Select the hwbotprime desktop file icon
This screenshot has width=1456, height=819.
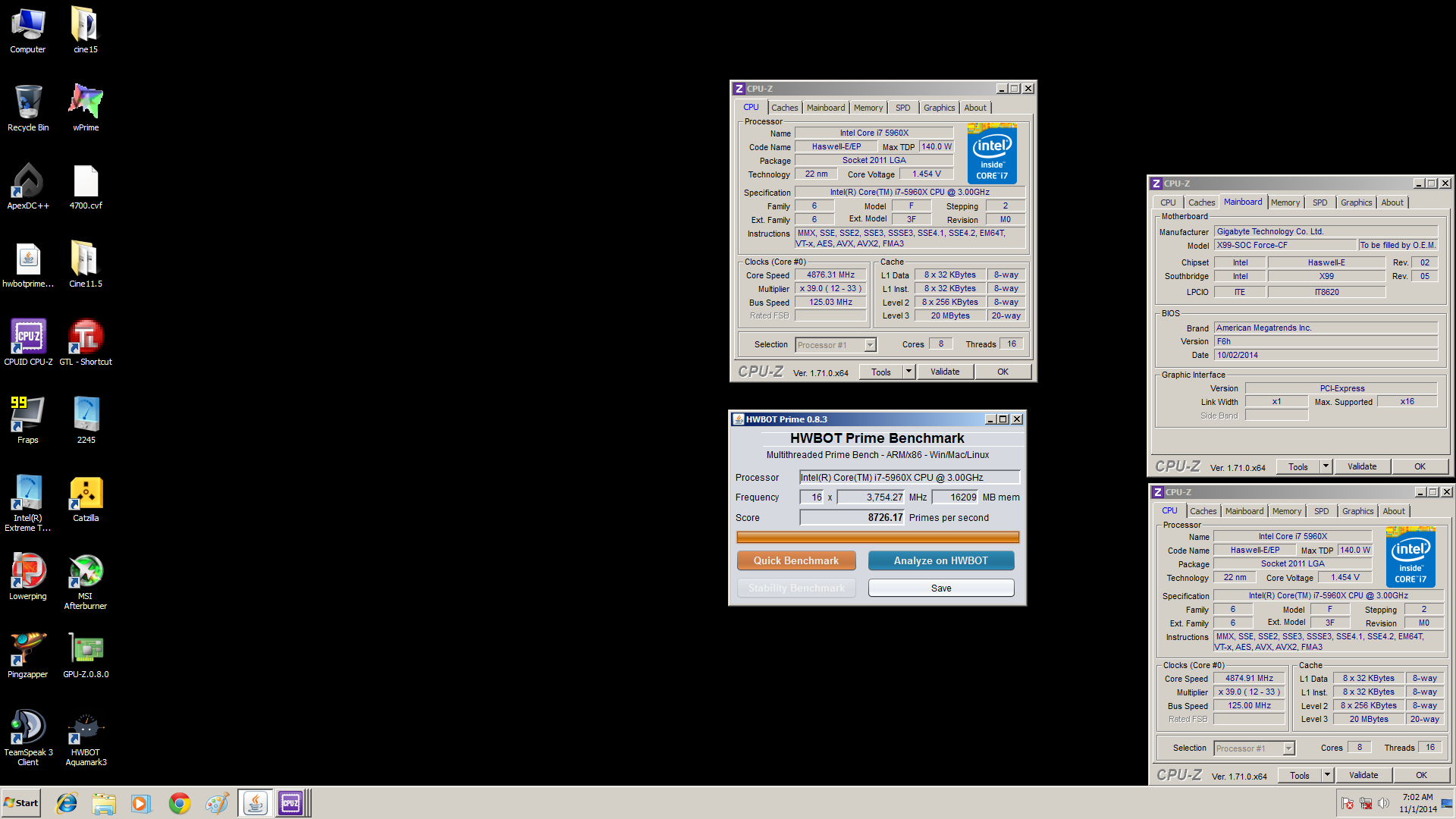(28, 265)
